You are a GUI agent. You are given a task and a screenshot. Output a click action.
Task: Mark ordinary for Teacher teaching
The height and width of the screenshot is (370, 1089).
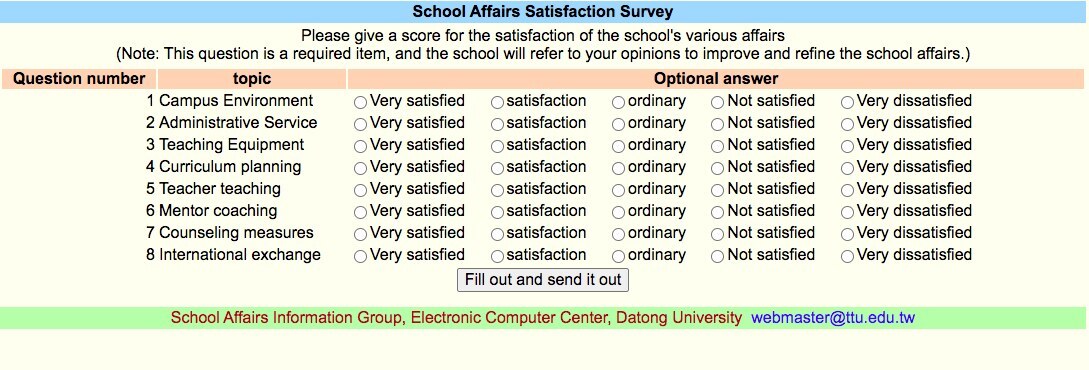coord(618,190)
